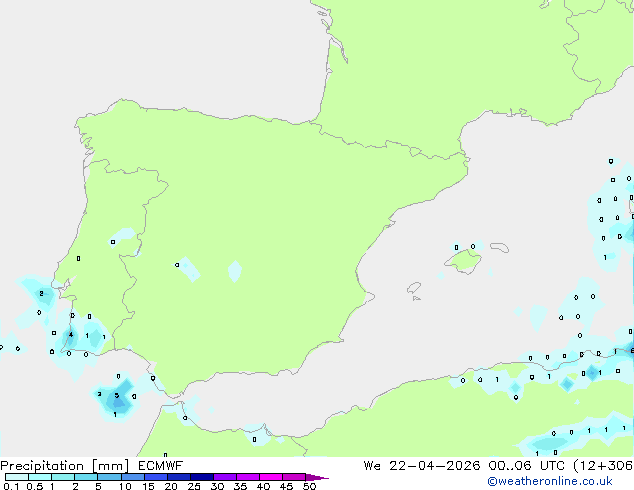Image resolution: width=634 pixels, height=490 pixels.
Task: Click the '00..06 UTC' time text
Action: [x=526, y=466]
